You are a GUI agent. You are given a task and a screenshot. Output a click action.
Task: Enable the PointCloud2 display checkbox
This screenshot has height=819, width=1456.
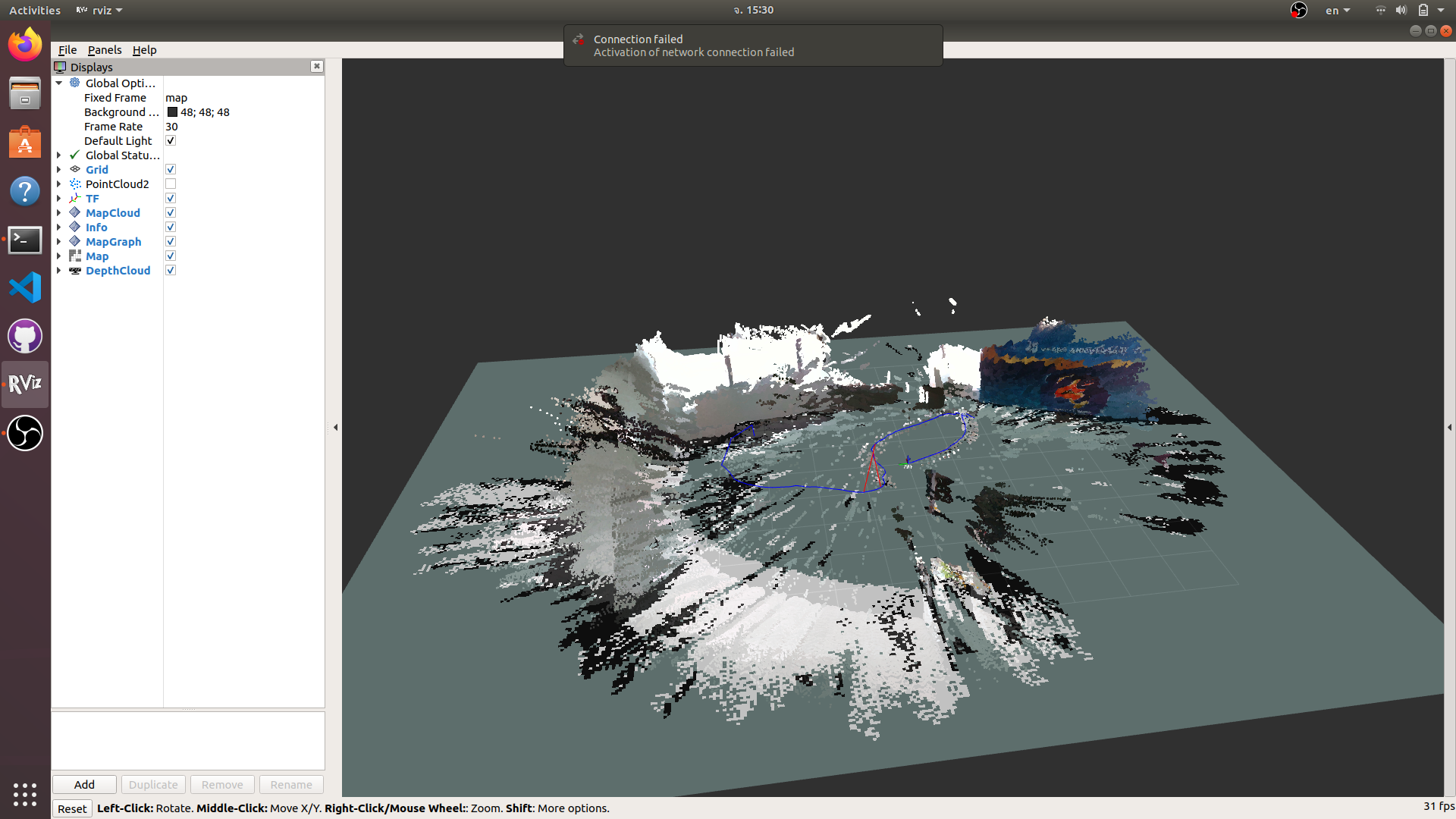click(171, 184)
